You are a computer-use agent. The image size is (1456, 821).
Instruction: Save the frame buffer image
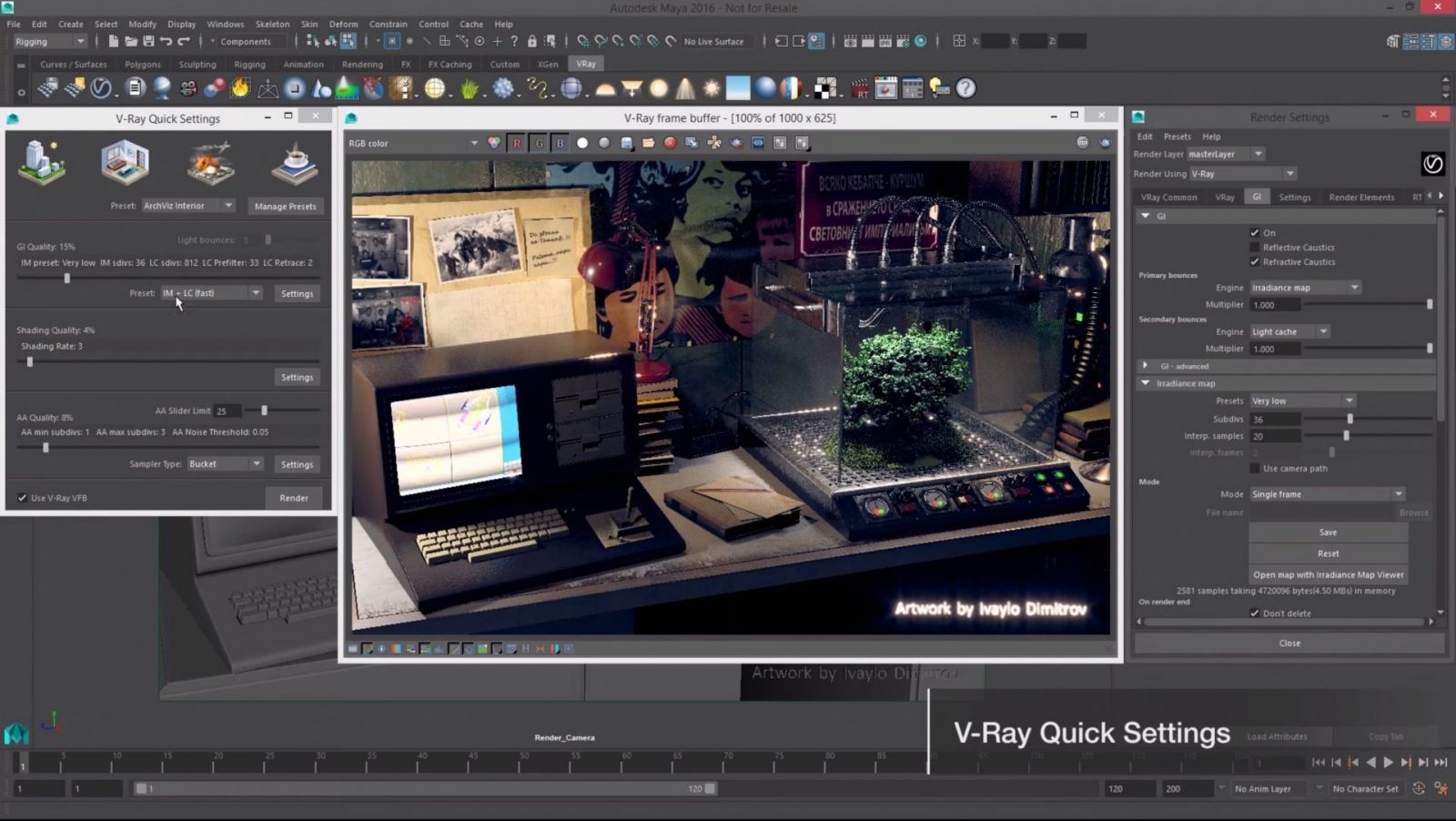coord(627,143)
